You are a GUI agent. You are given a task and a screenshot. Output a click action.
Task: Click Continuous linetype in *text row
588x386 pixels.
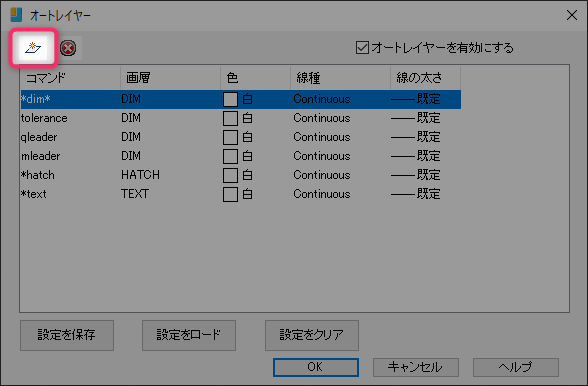pos(322,194)
